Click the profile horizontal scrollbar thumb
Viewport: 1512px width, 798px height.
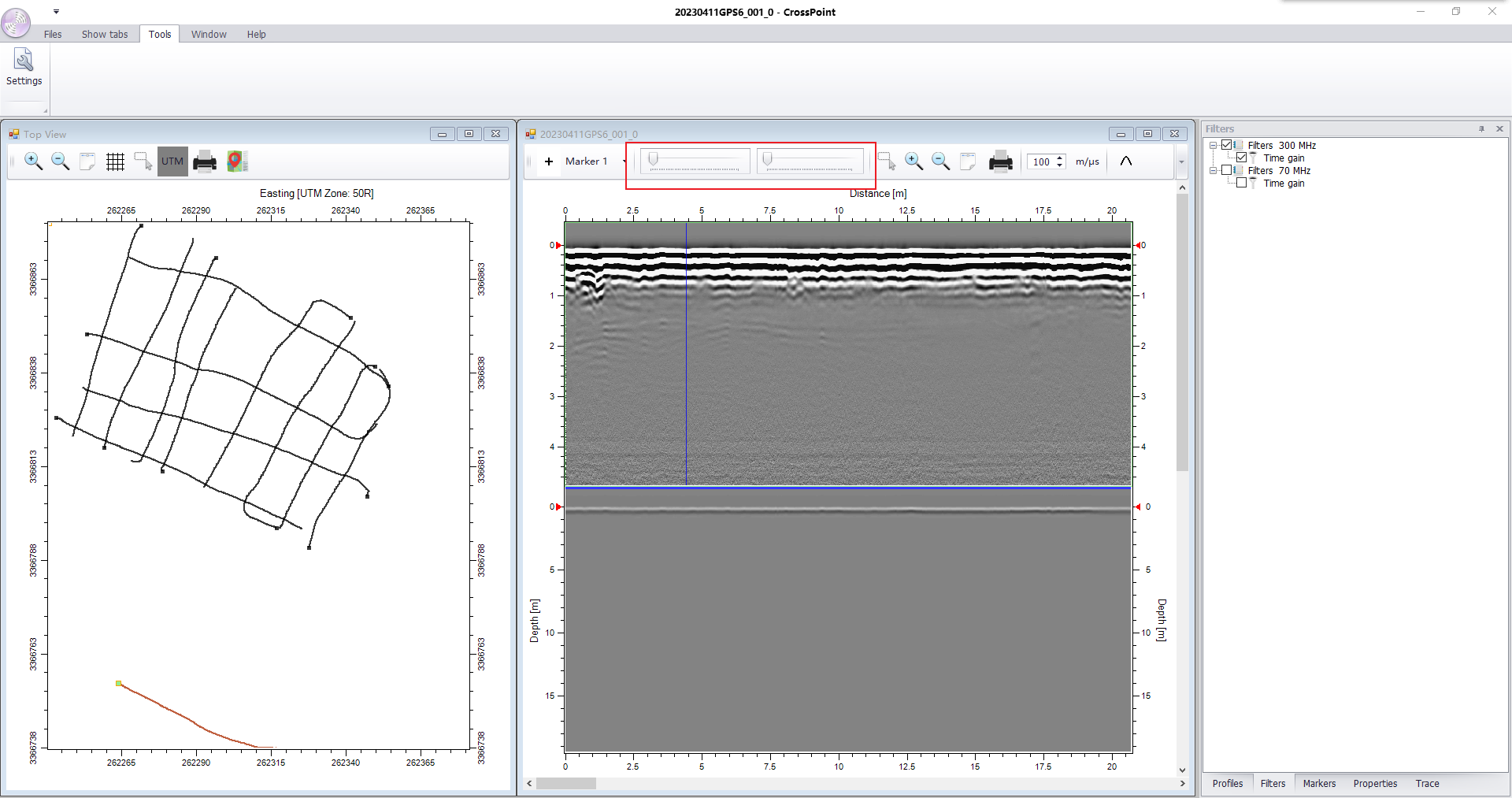(x=566, y=784)
